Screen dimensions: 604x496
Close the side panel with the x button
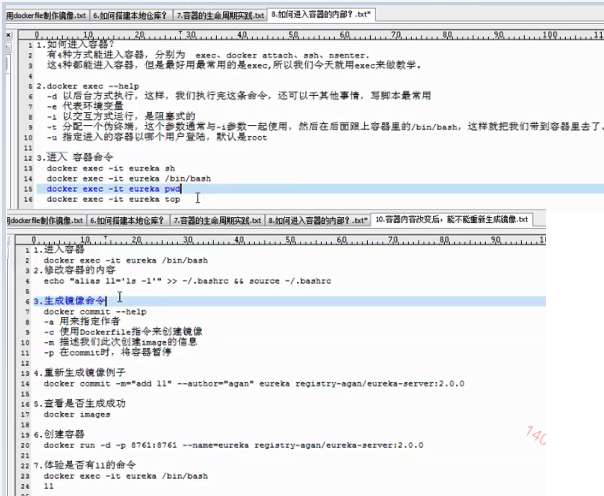click(x=9, y=35)
